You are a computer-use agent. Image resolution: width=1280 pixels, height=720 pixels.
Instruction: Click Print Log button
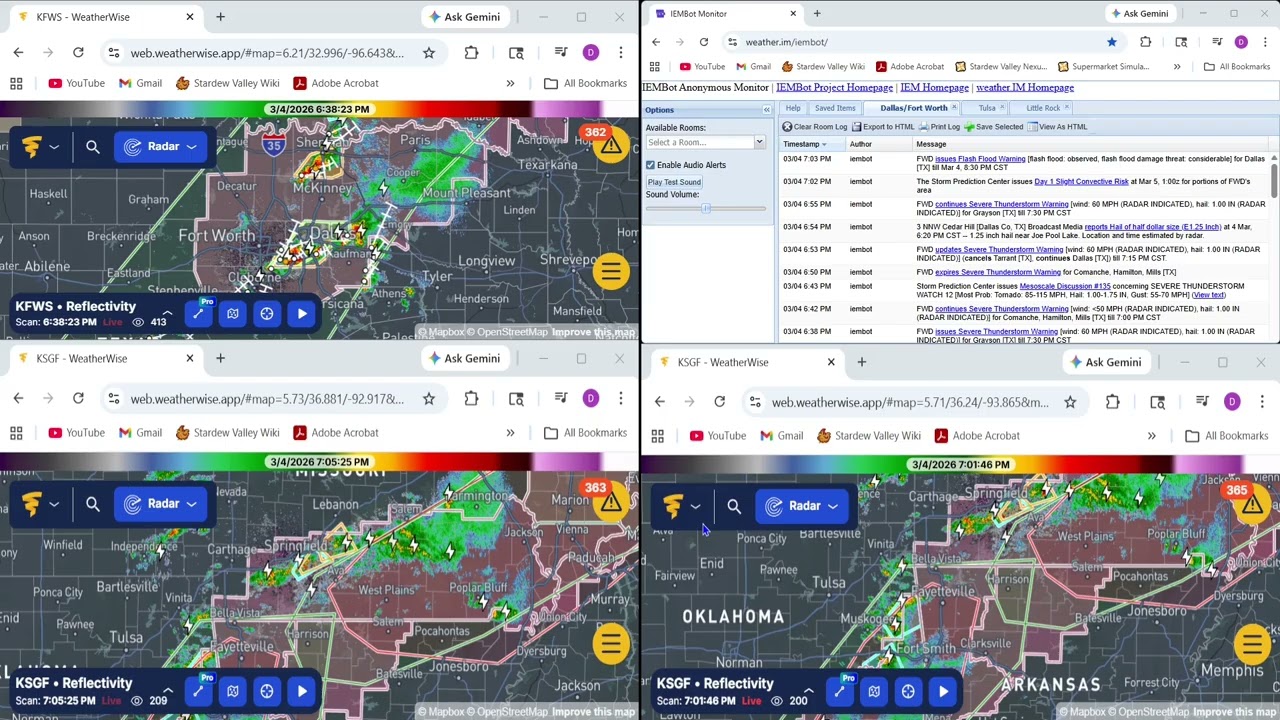(940, 127)
